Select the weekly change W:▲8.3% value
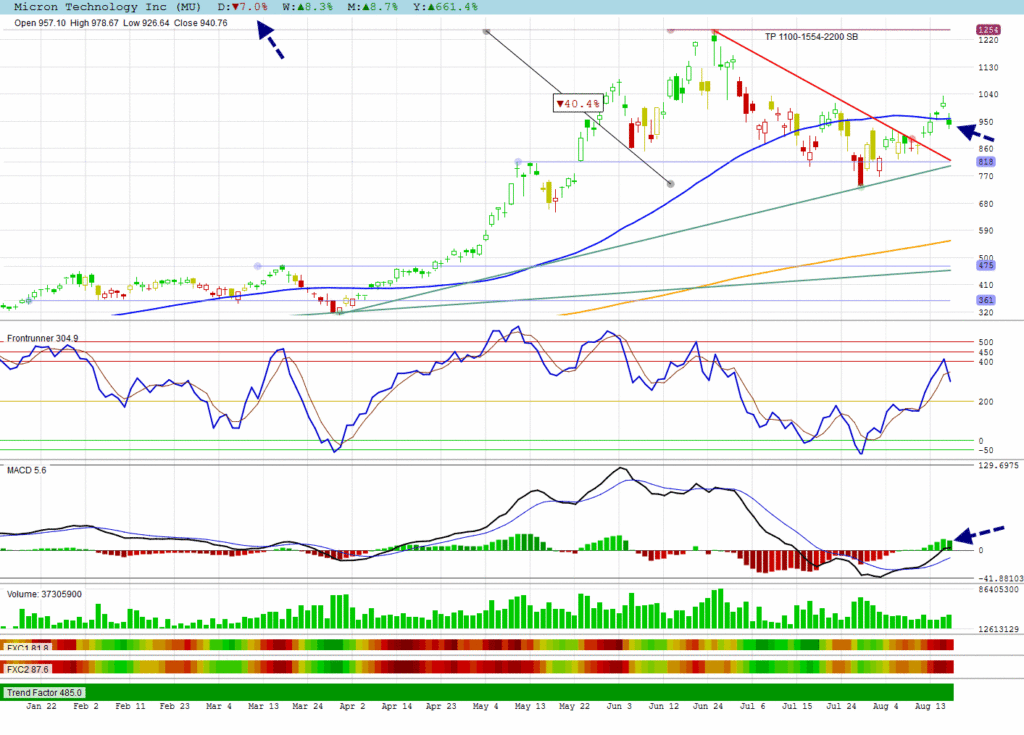Screen dimensions: 1024x735 (308, 7)
